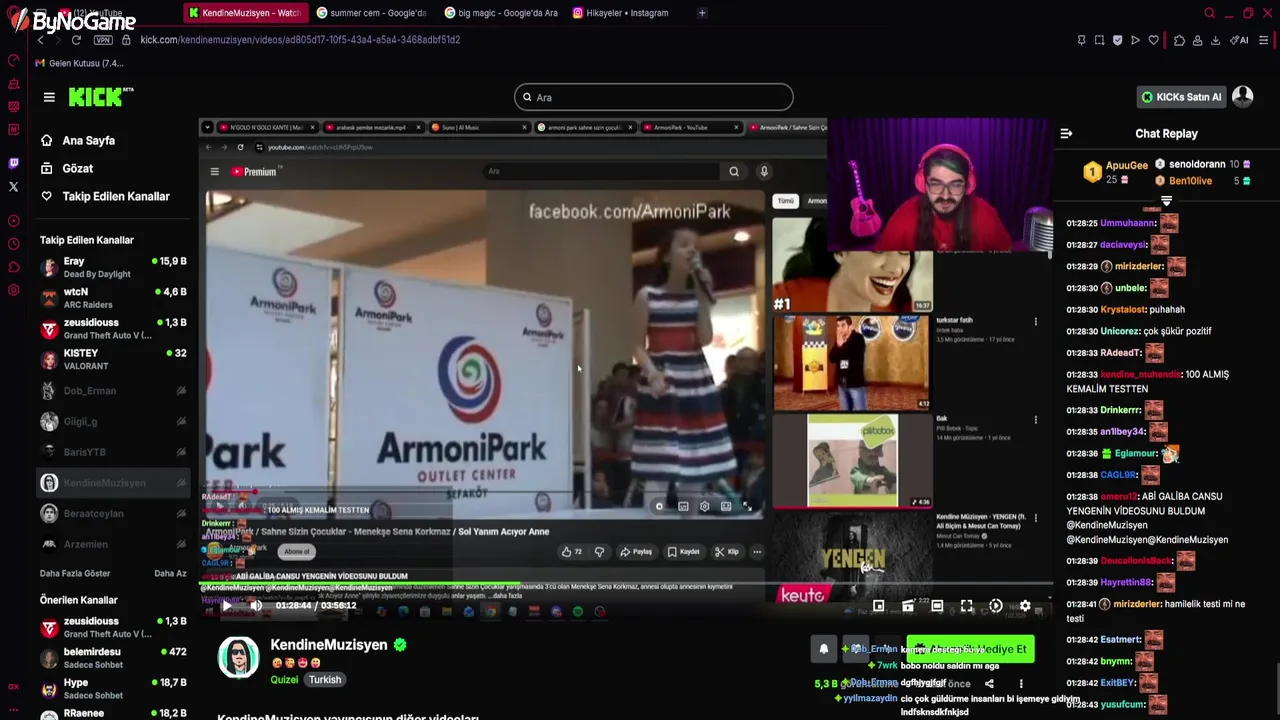This screenshot has height=720, width=1280.
Task: Click the green Hediye Et gift button
Action: [971, 649]
